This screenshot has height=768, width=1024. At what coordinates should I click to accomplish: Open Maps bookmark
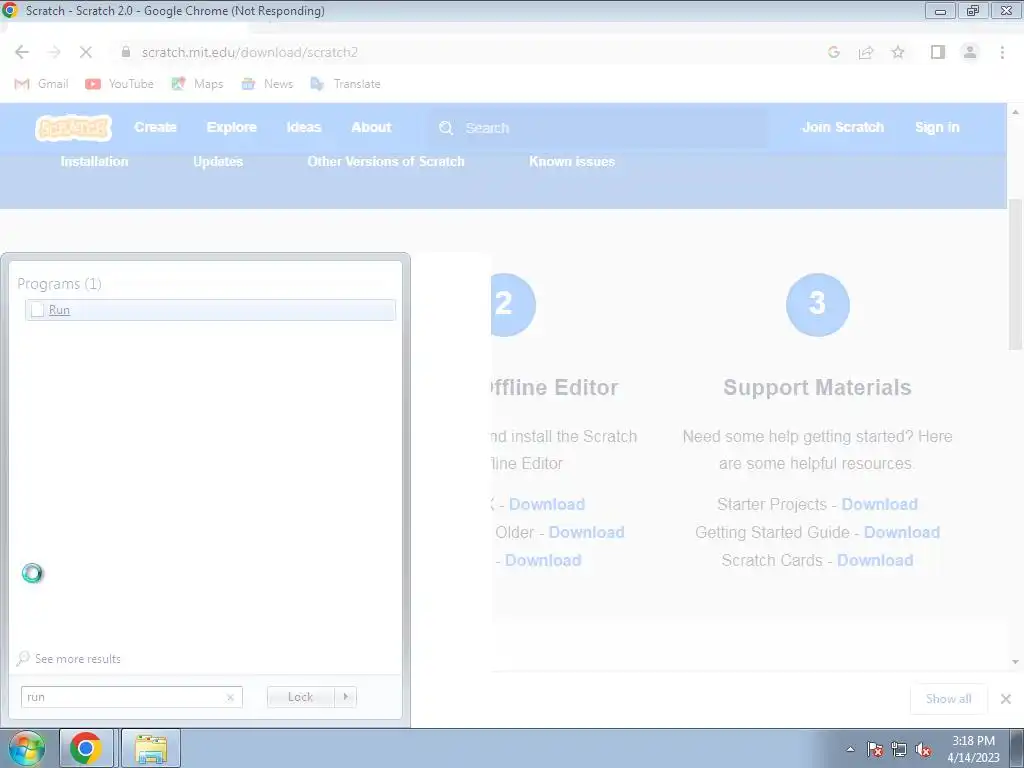pos(197,84)
